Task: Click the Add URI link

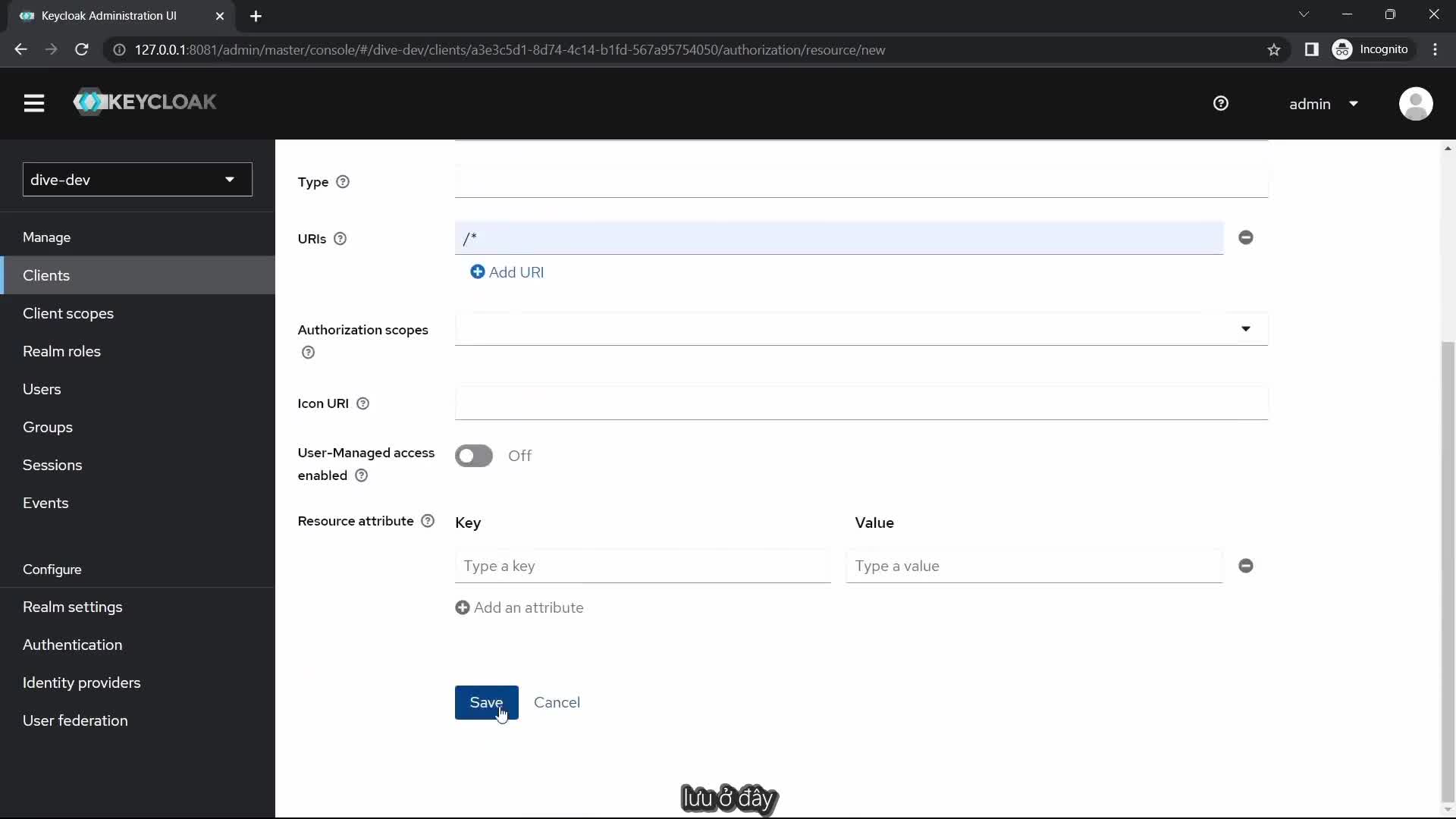Action: (x=507, y=272)
